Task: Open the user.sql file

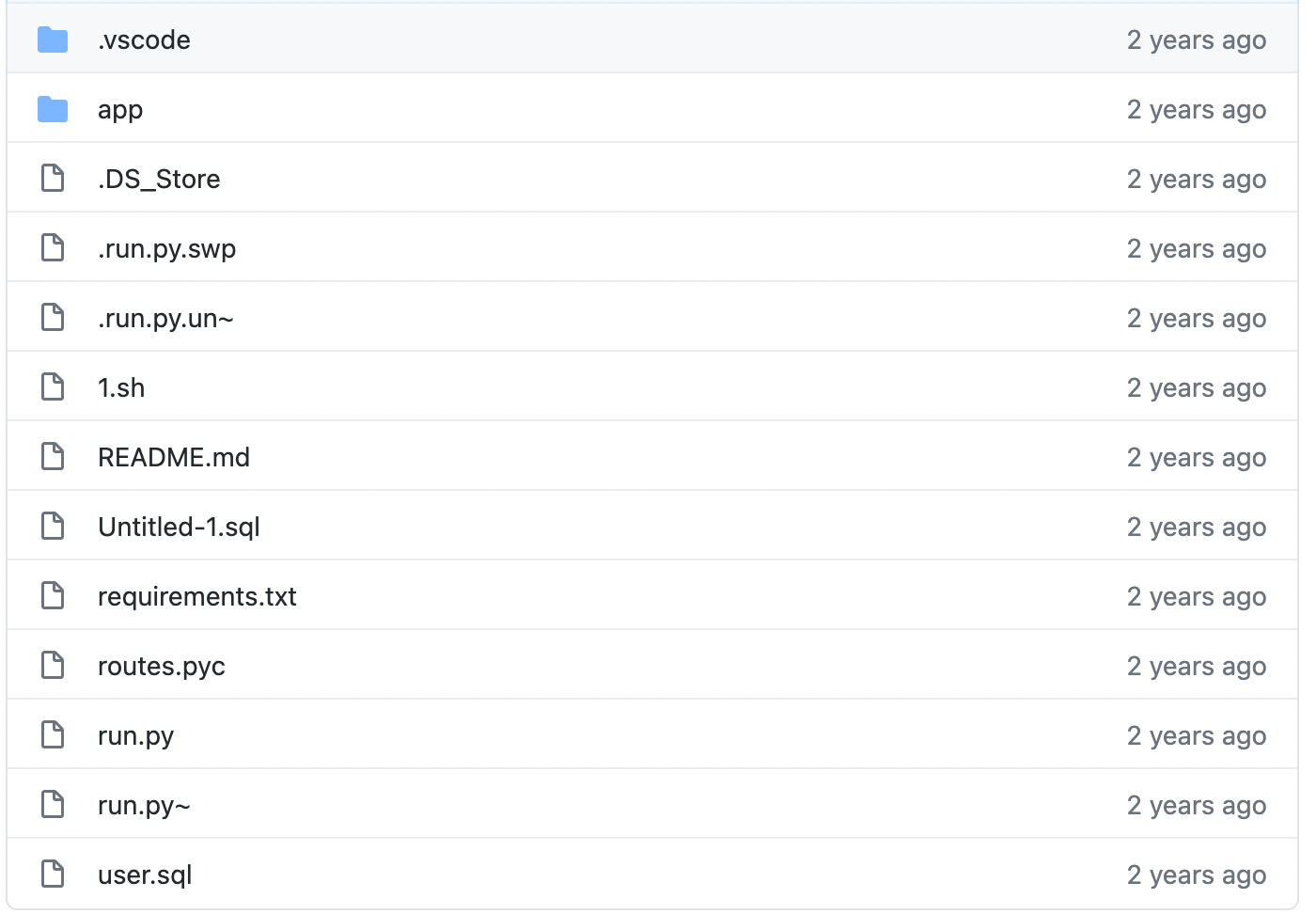Action: tap(145, 874)
